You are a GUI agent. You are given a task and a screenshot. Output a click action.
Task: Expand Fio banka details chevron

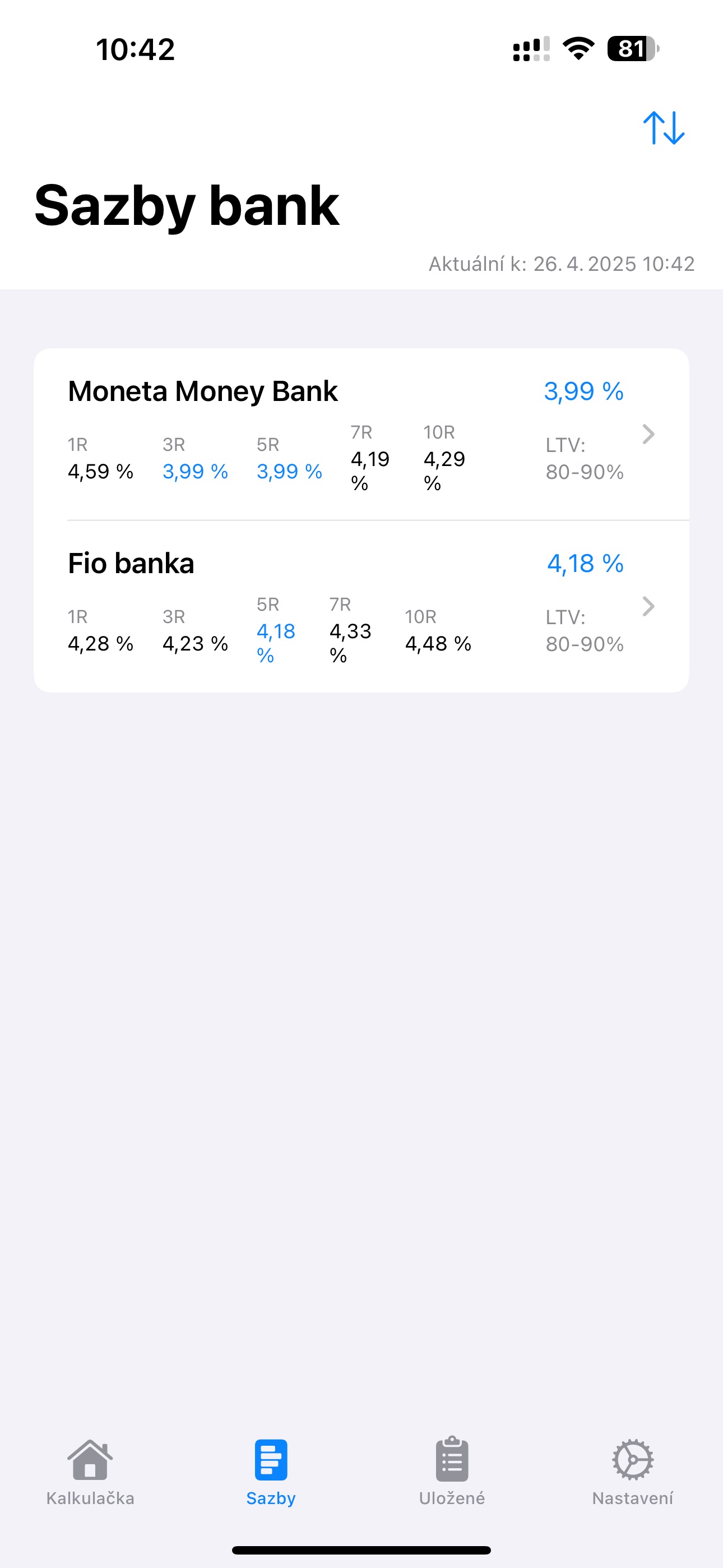[648, 606]
